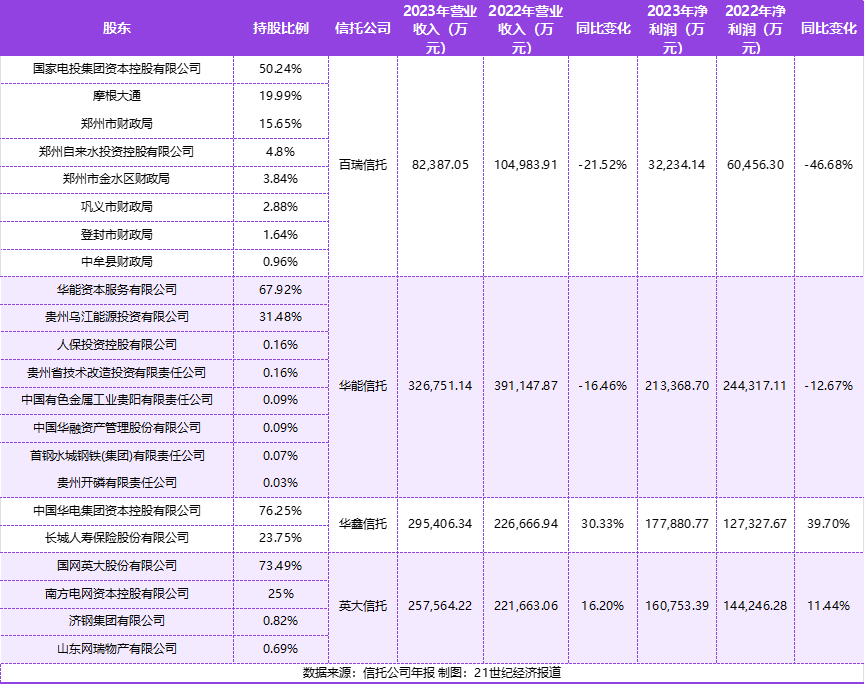Click the 60,456.30 net profit value

[755, 165]
